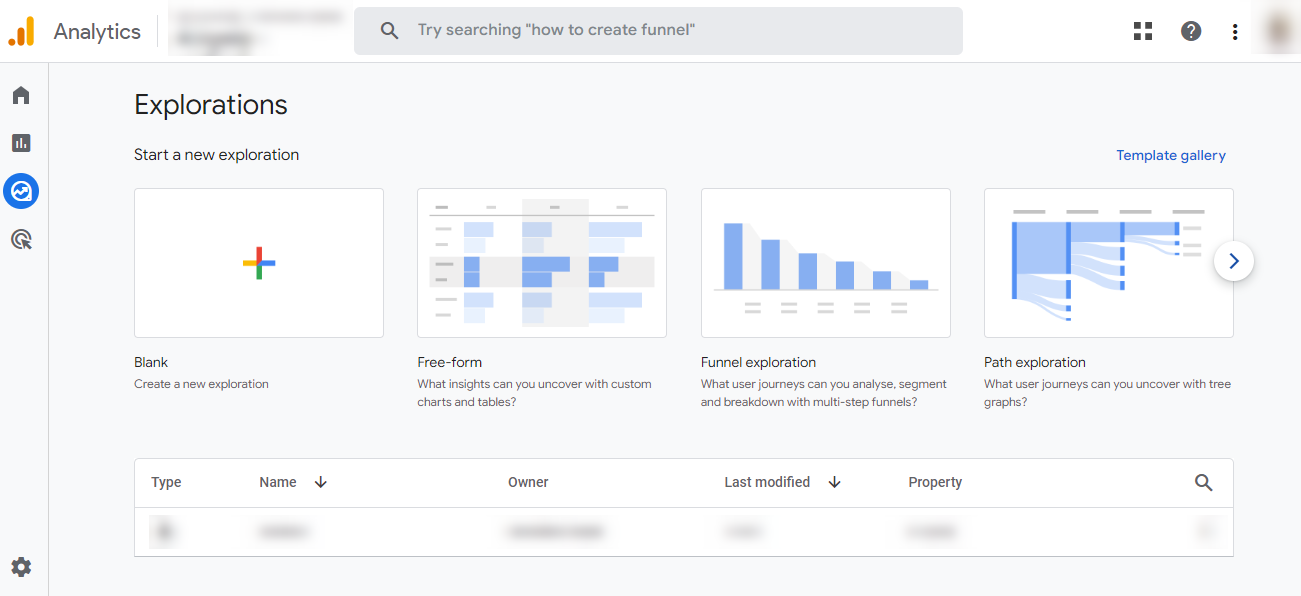Image resolution: width=1301 pixels, height=596 pixels.
Task: Open the Advertising cursor icon
Action: [x=21, y=239]
